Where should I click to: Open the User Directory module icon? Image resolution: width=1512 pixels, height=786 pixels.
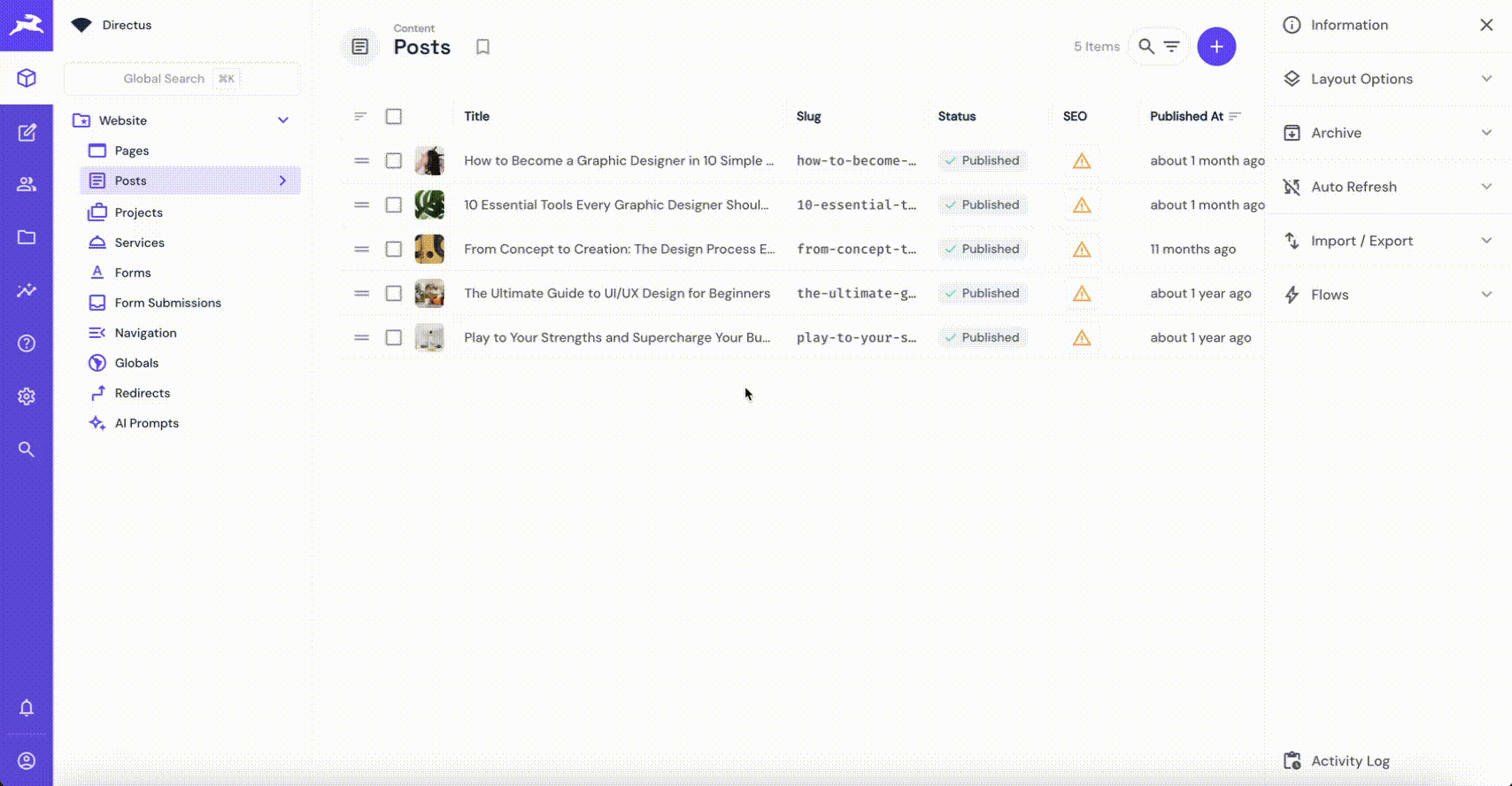pos(27,184)
